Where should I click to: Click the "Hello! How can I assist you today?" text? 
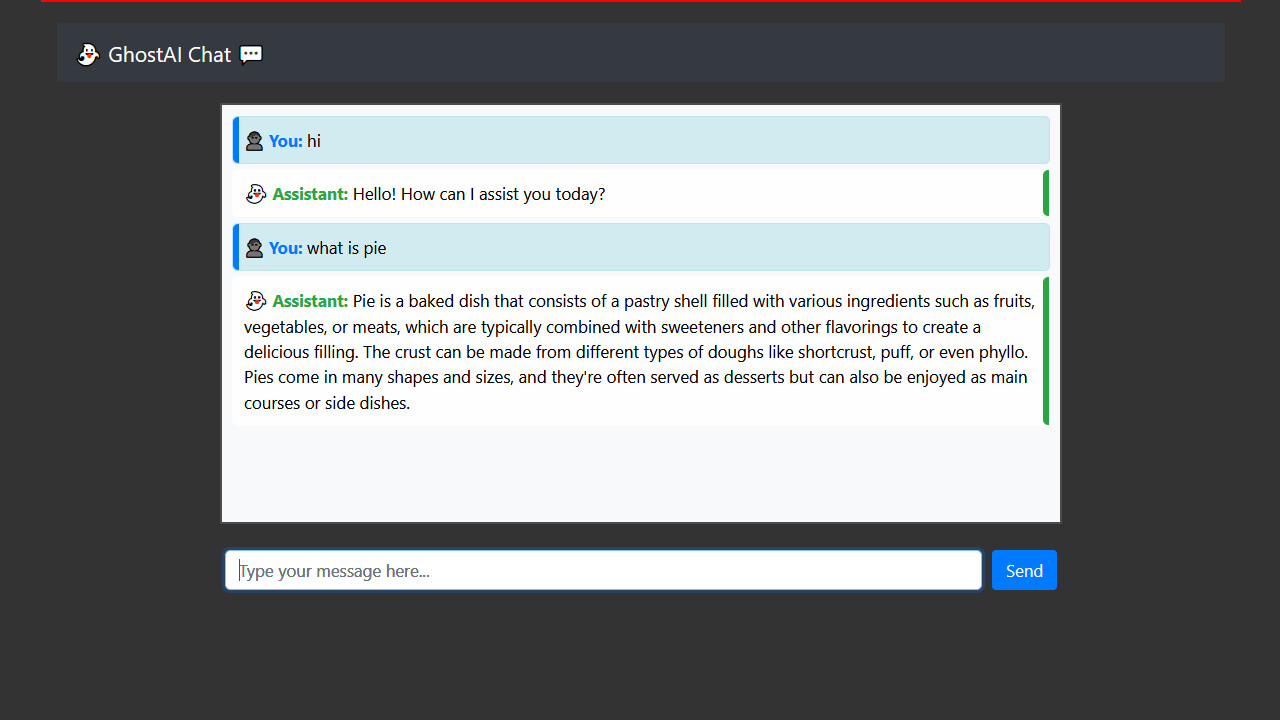point(479,194)
